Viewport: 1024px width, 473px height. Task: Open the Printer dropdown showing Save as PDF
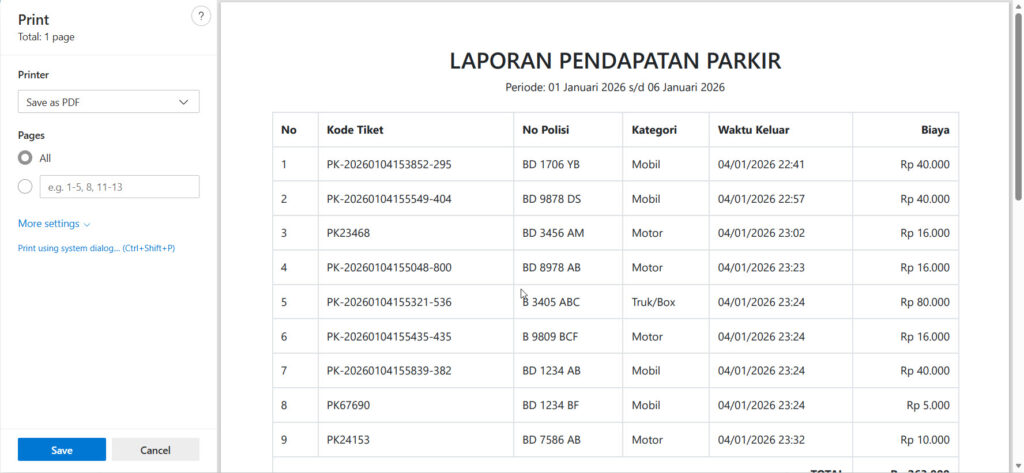coord(108,102)
